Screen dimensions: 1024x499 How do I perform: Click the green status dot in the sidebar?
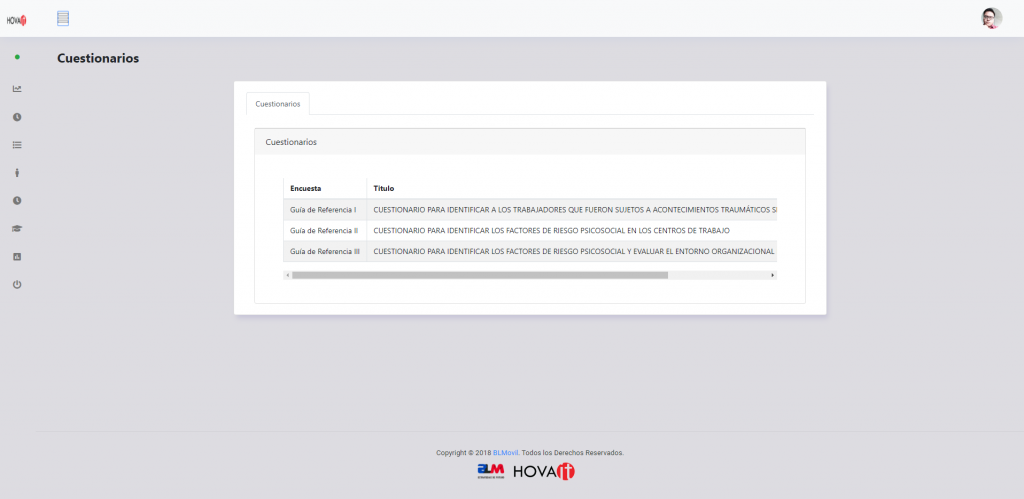(17, 57)
